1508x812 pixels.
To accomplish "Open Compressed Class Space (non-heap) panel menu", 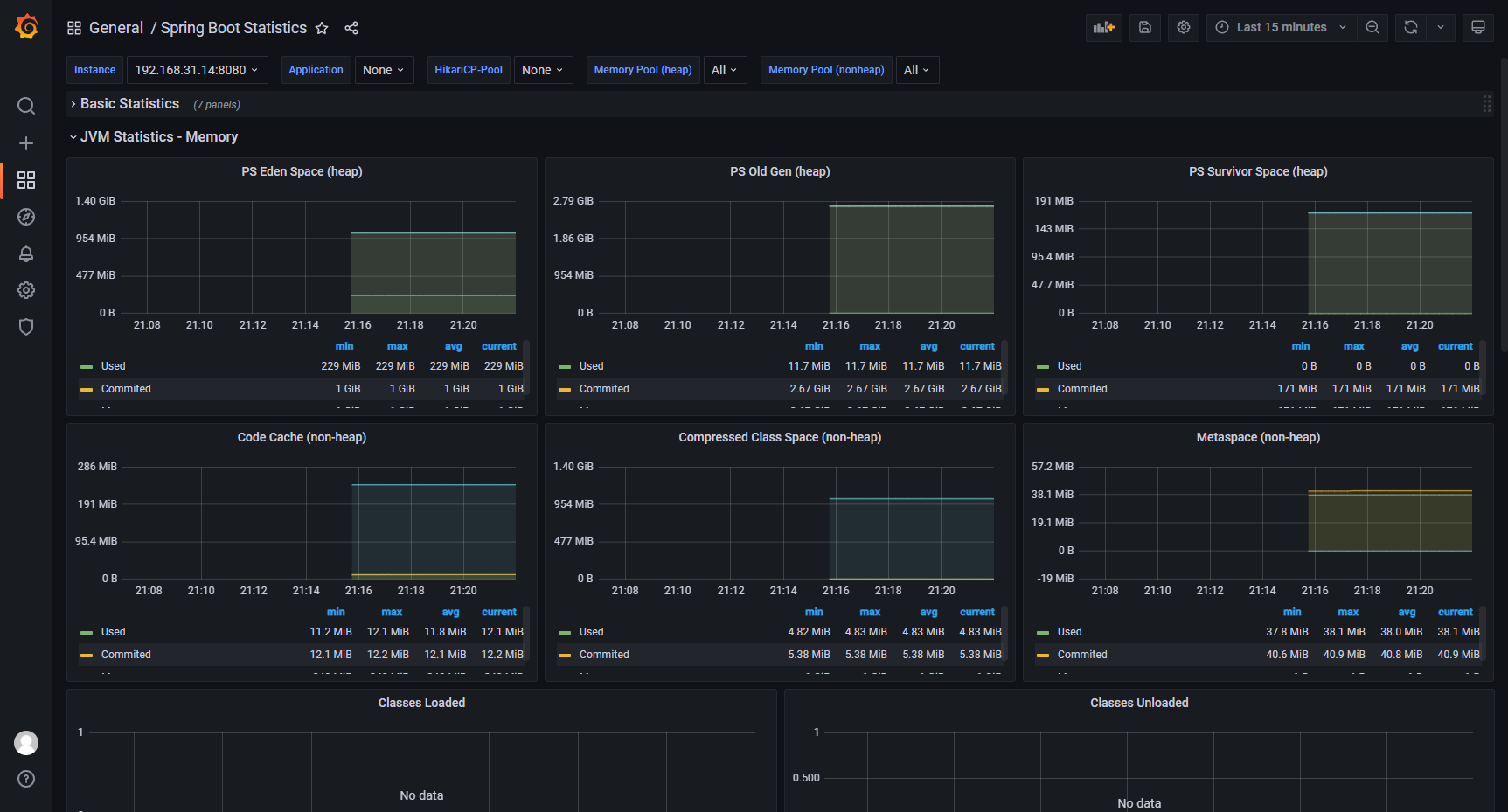I will click(780, 437).
